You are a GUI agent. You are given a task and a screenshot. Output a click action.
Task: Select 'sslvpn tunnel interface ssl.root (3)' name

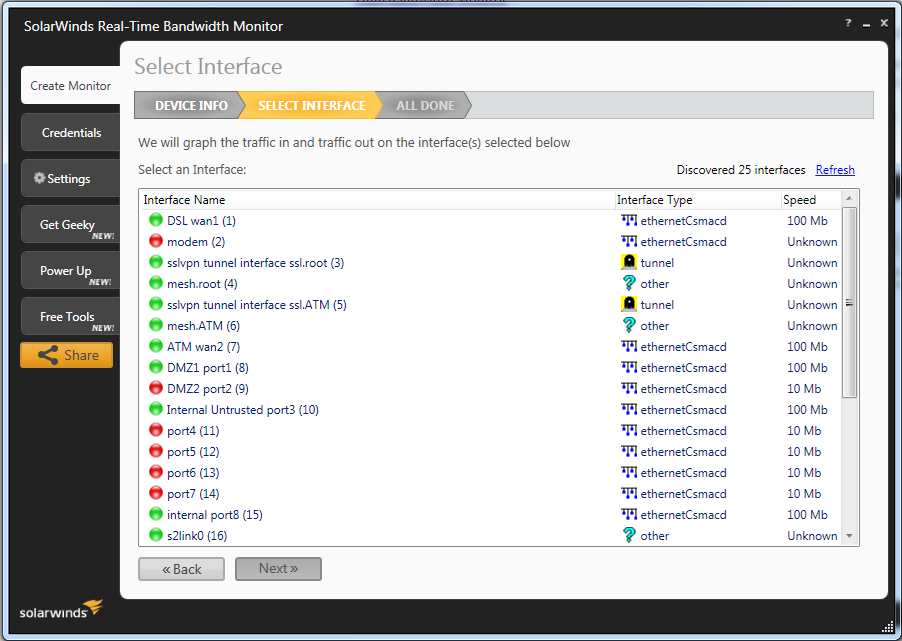coord(255,262)
